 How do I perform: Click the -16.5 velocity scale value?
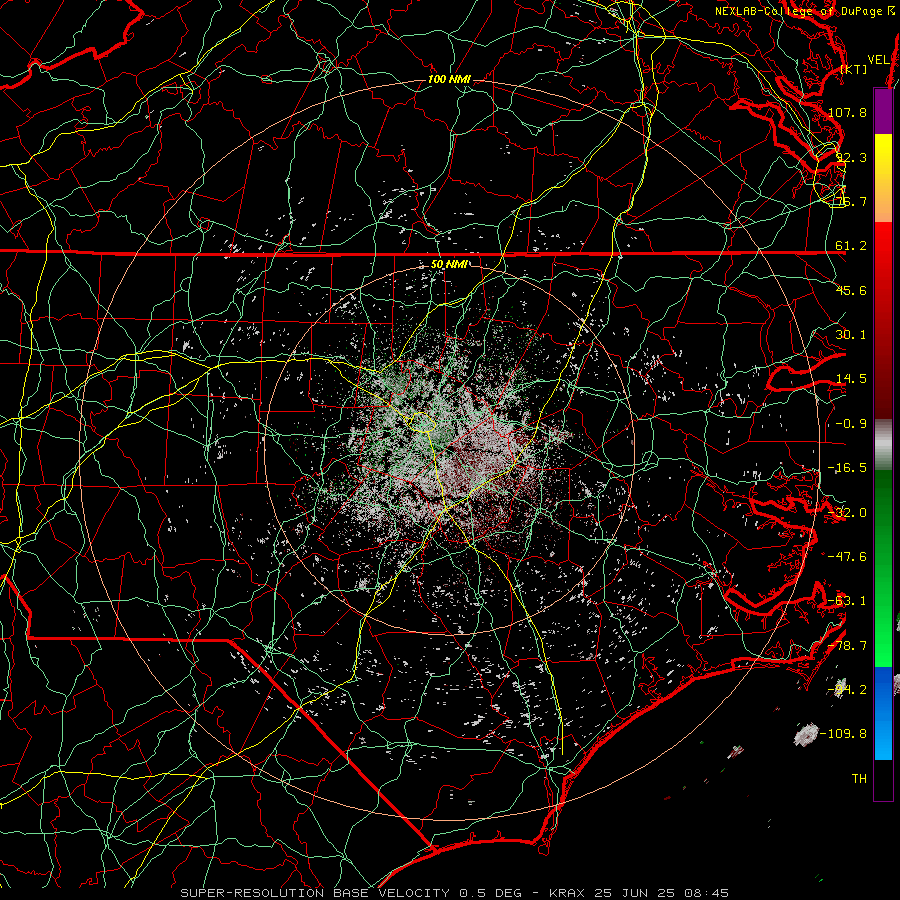coord(847,468)
